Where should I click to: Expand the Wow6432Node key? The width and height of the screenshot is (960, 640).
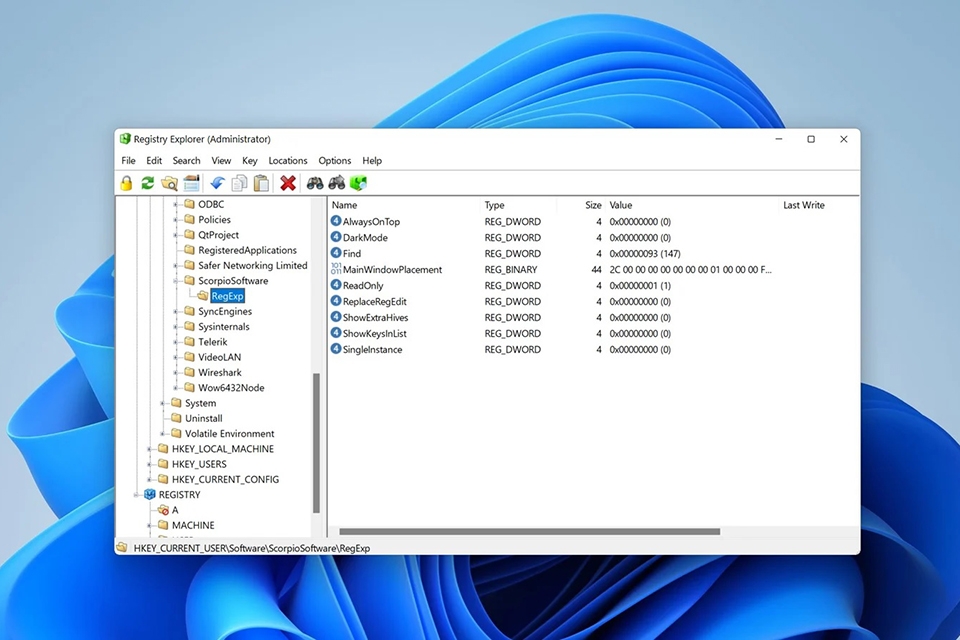click(175, 388)
